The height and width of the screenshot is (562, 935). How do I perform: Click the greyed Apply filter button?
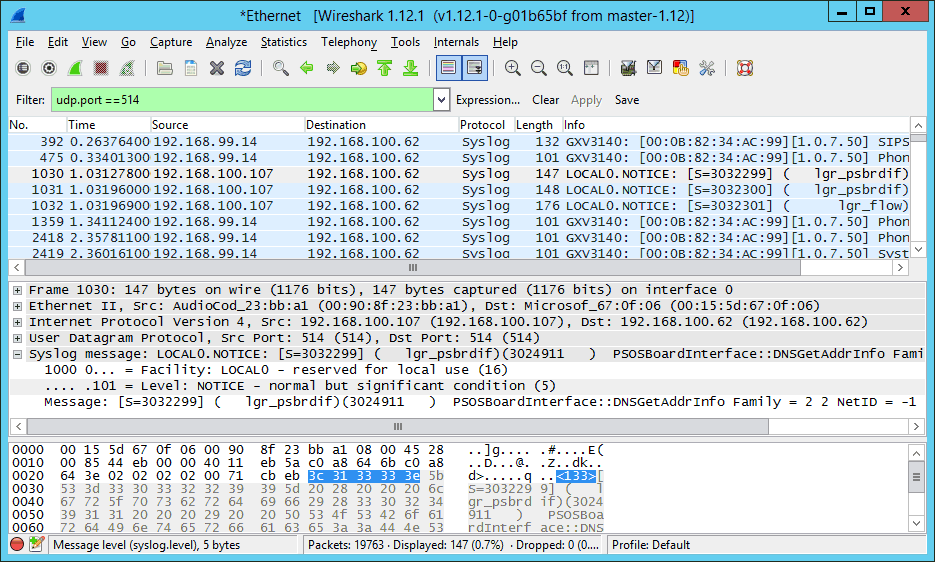[x=586, y=100]
